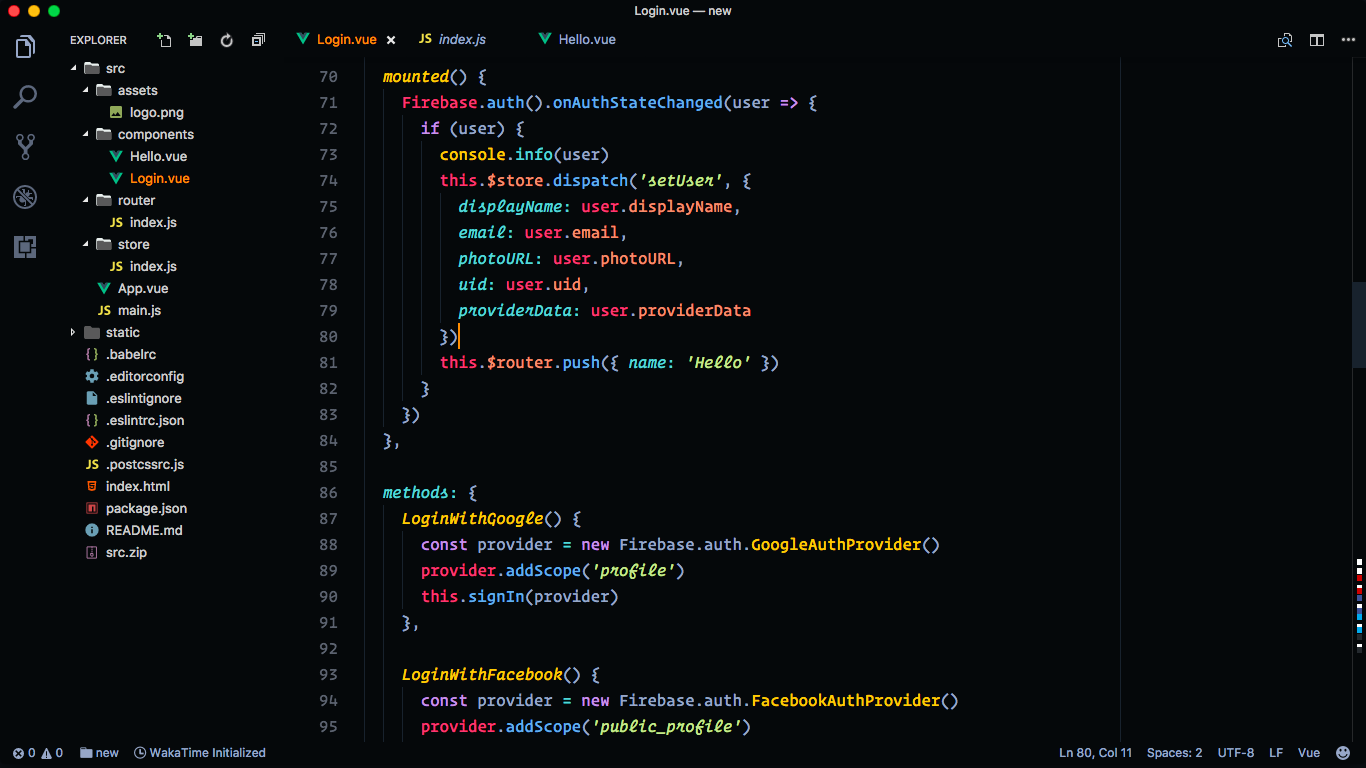
Task: Click the 'setUser' string on line 74
Action: click(681, 181)
